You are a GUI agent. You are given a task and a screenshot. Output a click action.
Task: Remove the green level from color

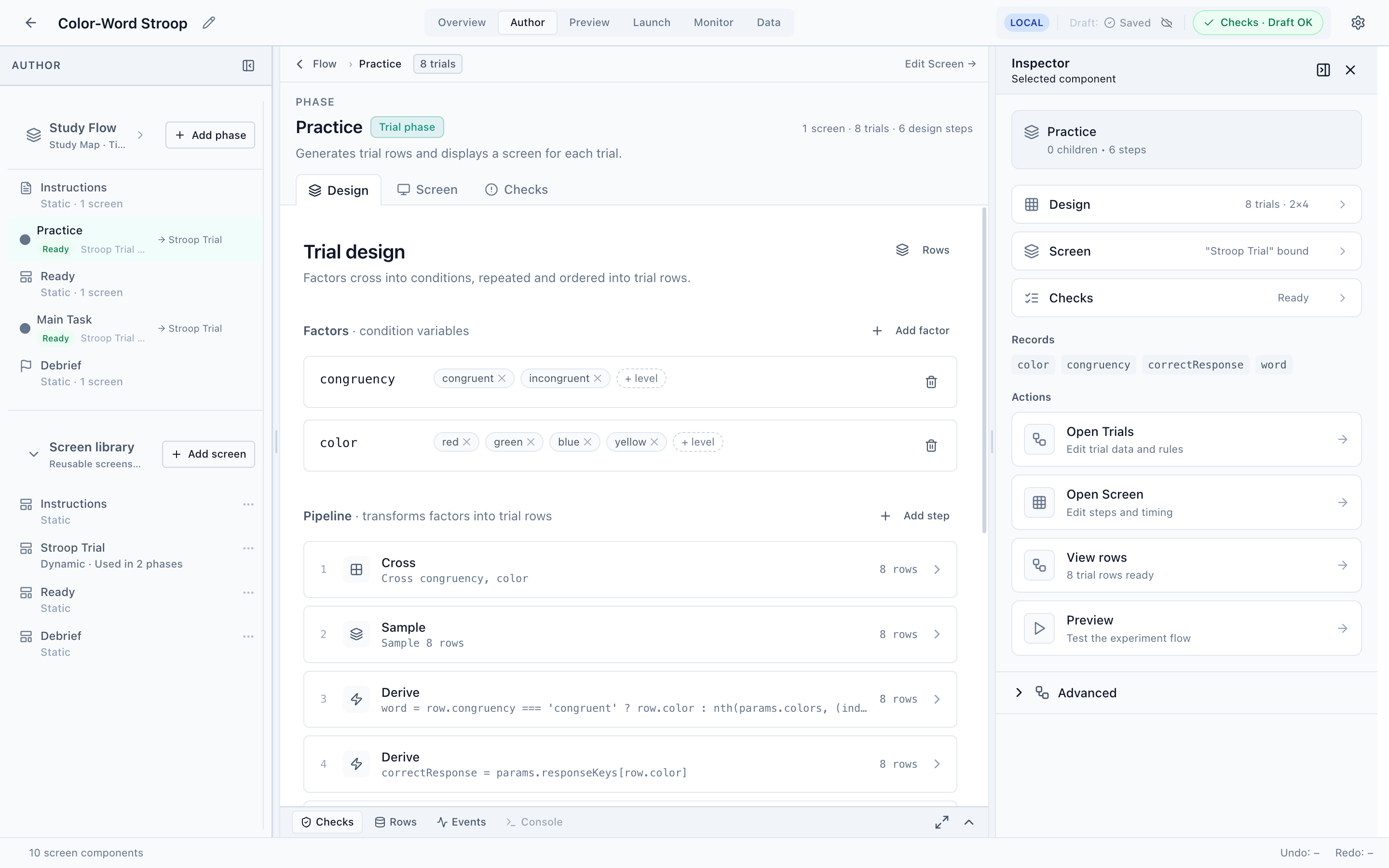(x=531, y=442)
